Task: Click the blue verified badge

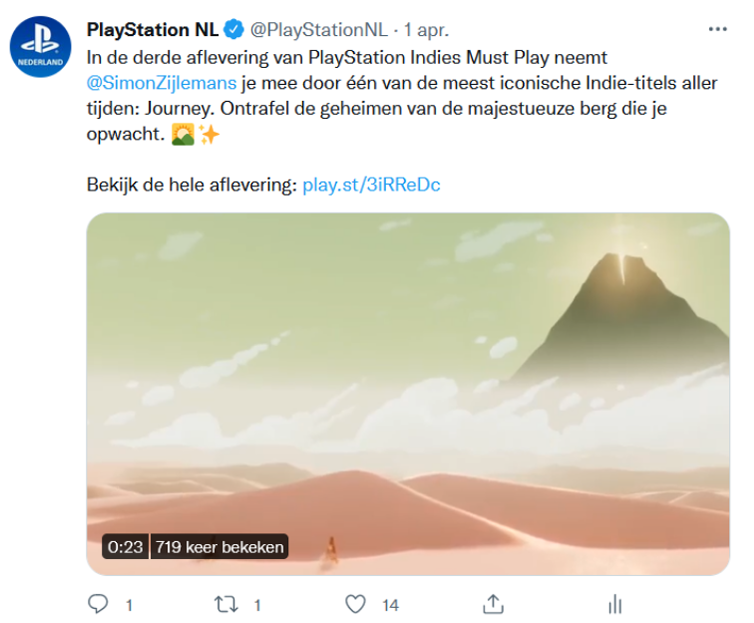Action: pyautogui.click(x=234, y=30)
